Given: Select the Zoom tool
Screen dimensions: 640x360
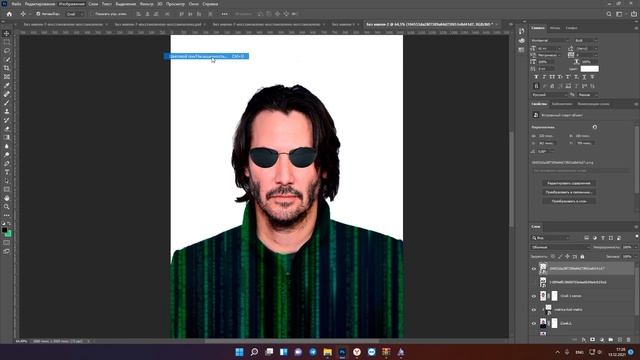Looking at the screenshot, I should 7,207.
